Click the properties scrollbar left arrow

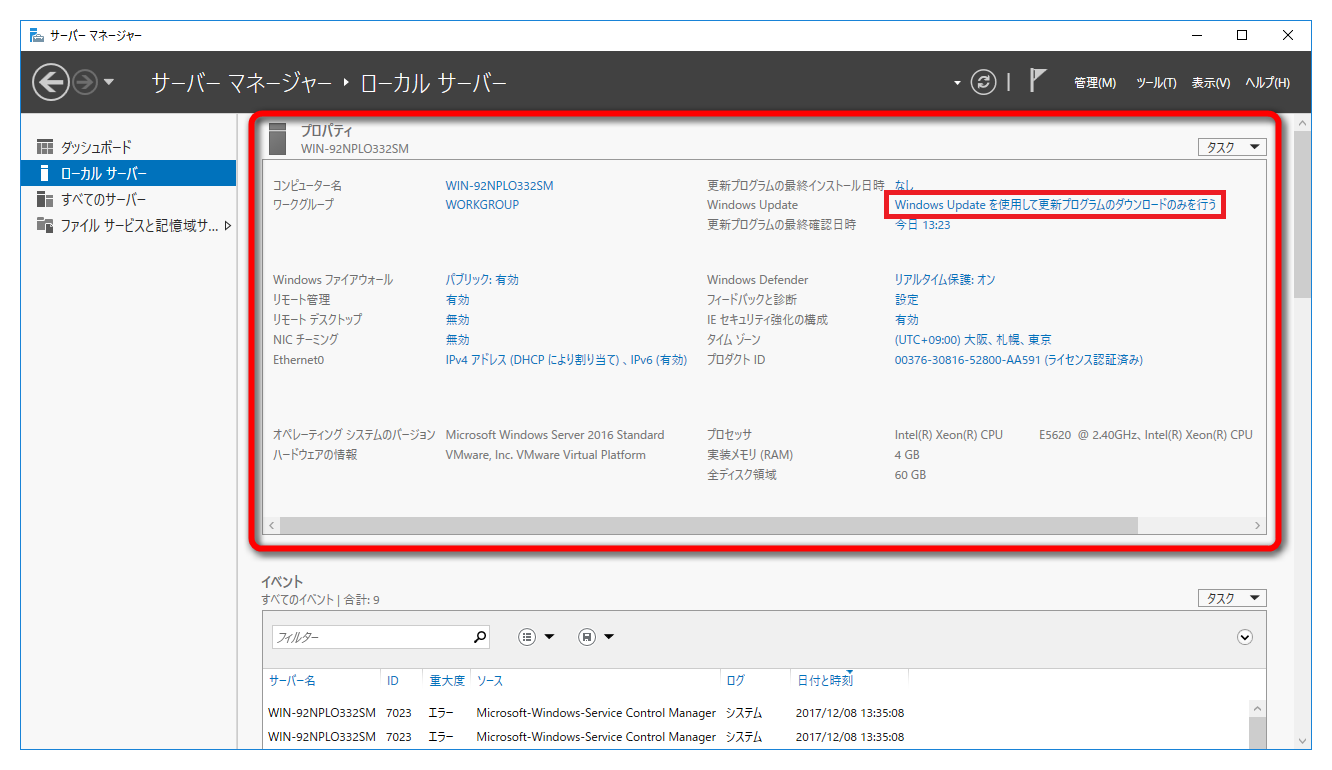tap(271, 525)
